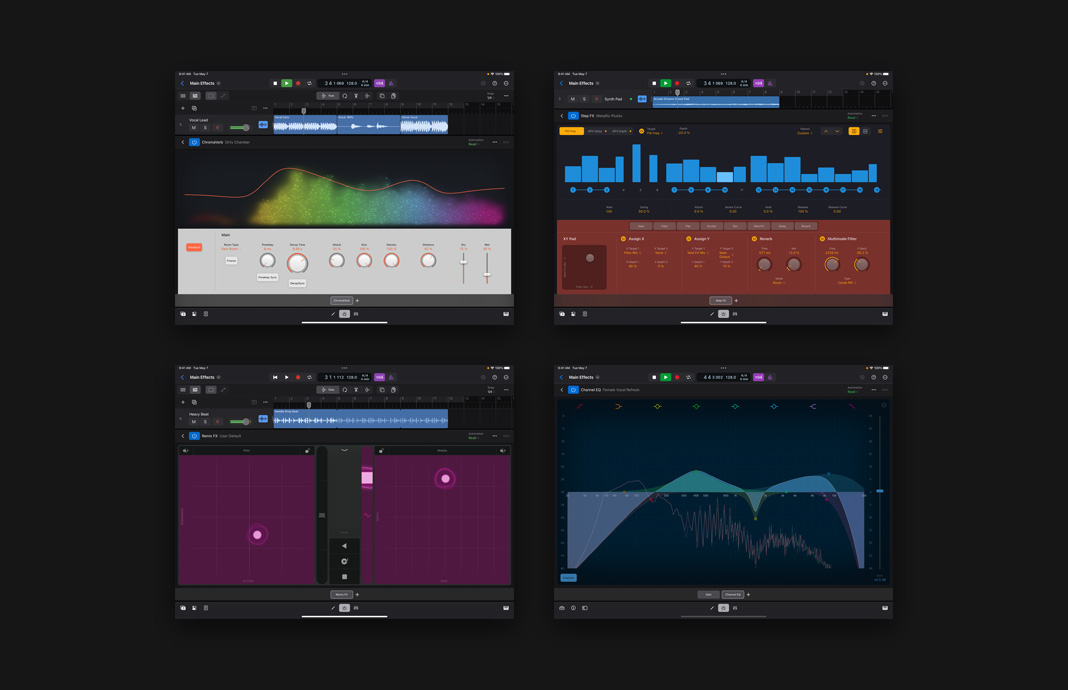
Task: Switch to the Reverb tab in Step FX
Action: (x=807, y=226)
